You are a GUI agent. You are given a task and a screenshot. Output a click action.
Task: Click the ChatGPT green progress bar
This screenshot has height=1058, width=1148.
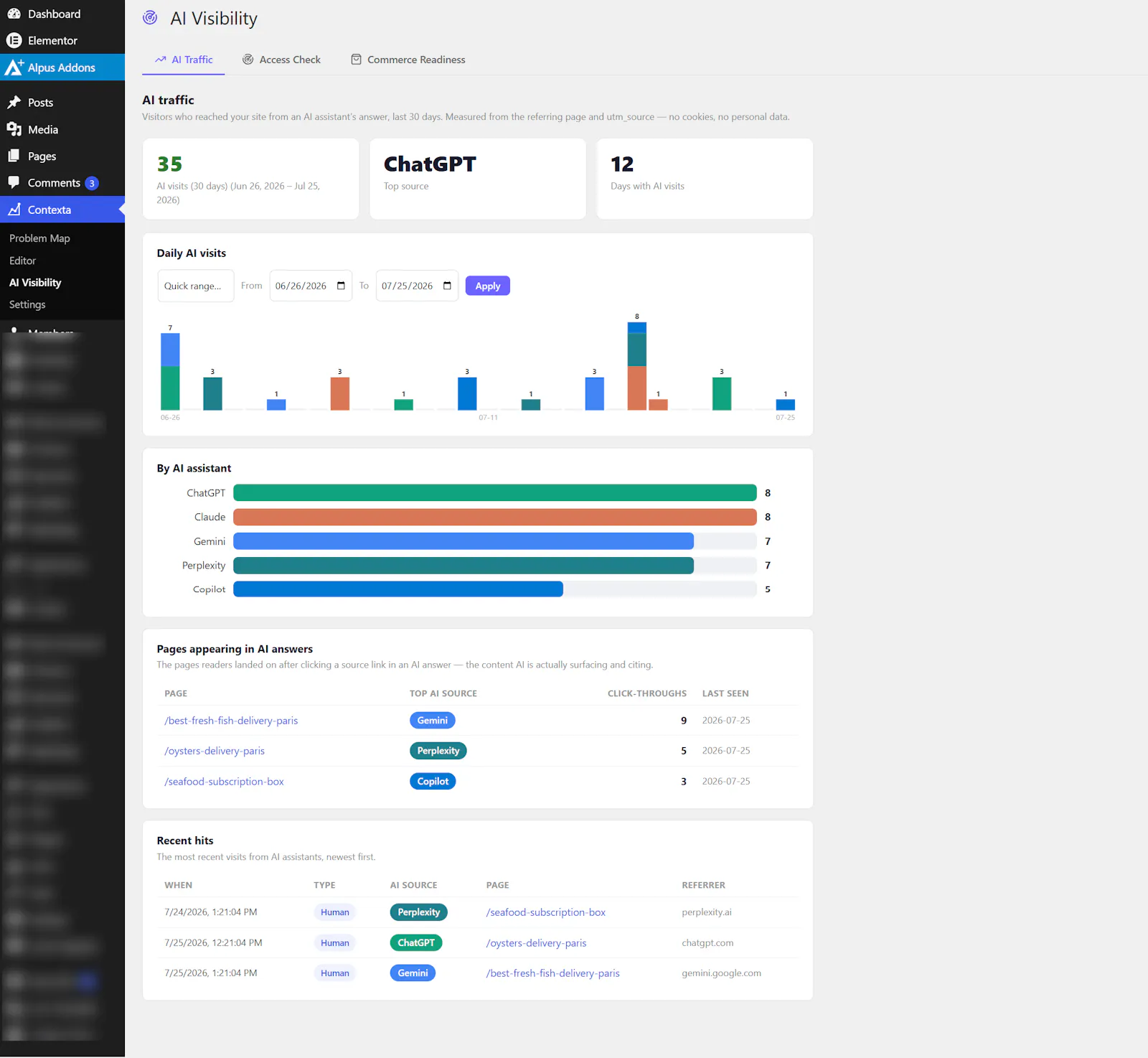[495, 492]
